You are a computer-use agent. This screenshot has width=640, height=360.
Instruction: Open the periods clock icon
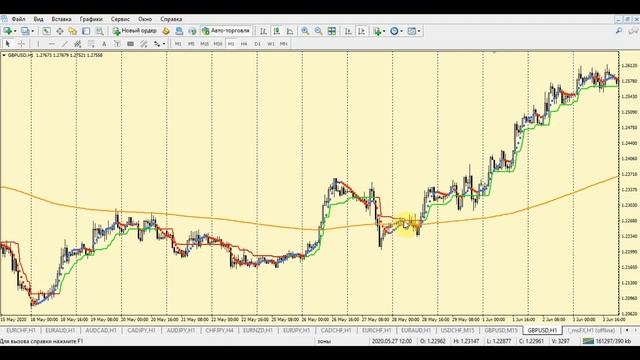394,31
